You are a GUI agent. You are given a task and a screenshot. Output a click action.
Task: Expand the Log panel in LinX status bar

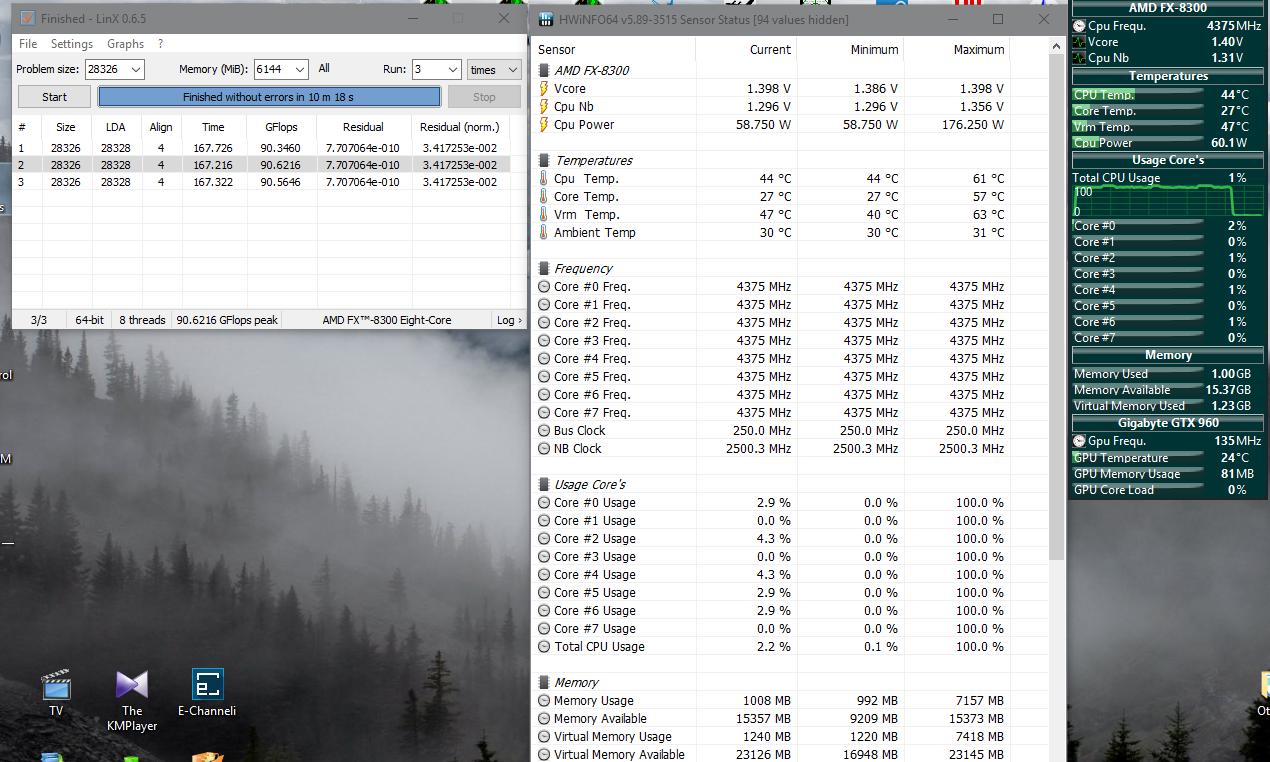pyautogui.click(x=508, y=320)
